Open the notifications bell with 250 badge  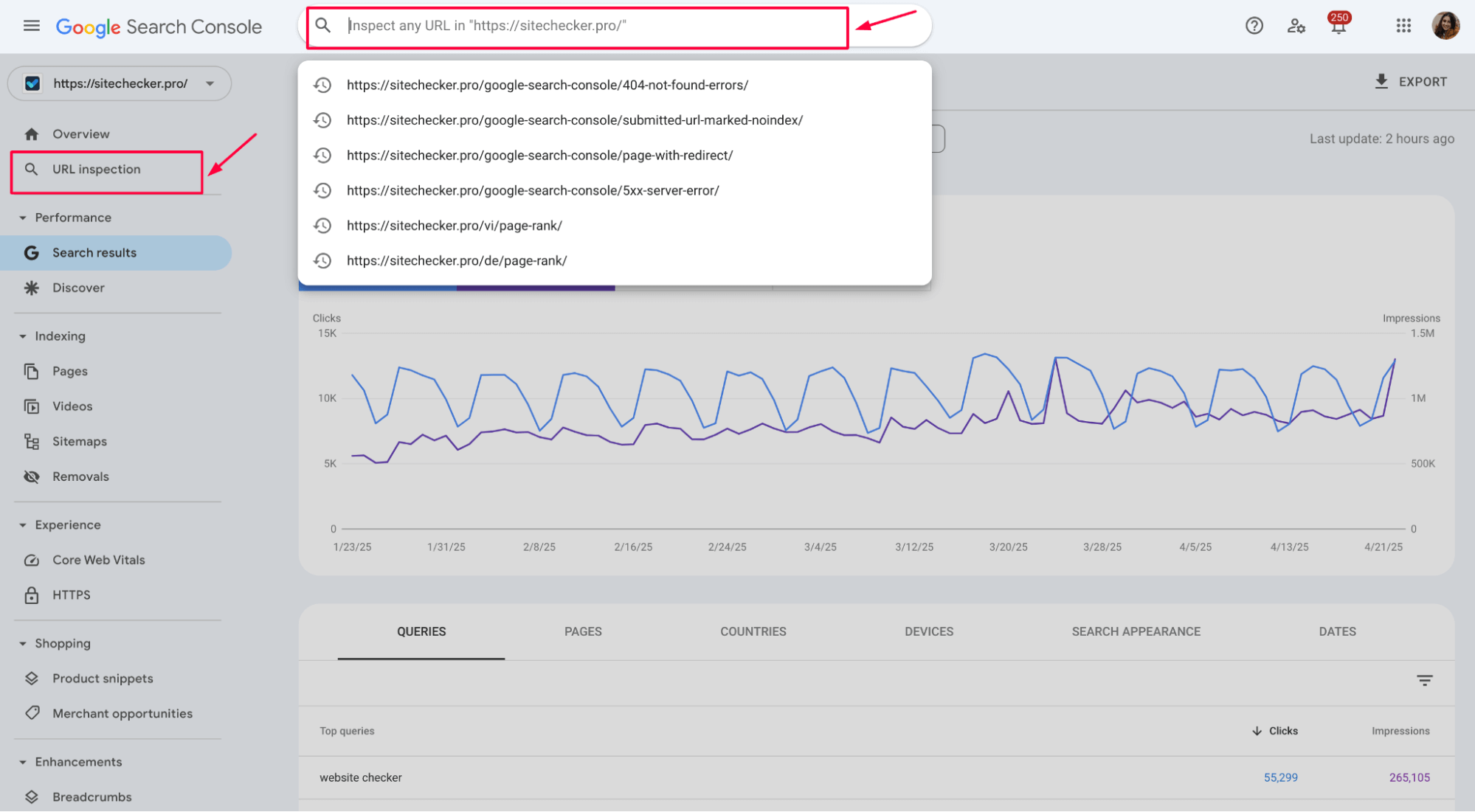tap(1338, 24)
